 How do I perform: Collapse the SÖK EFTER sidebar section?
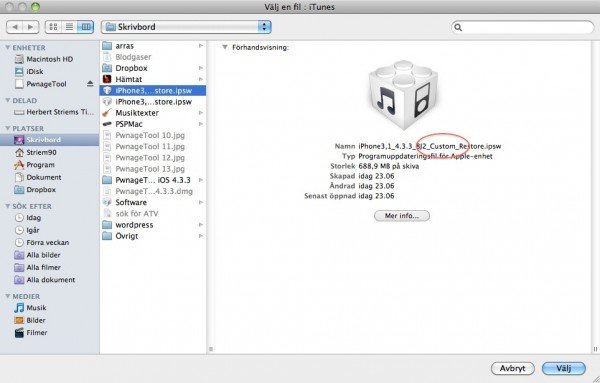[x=8, y=206]
